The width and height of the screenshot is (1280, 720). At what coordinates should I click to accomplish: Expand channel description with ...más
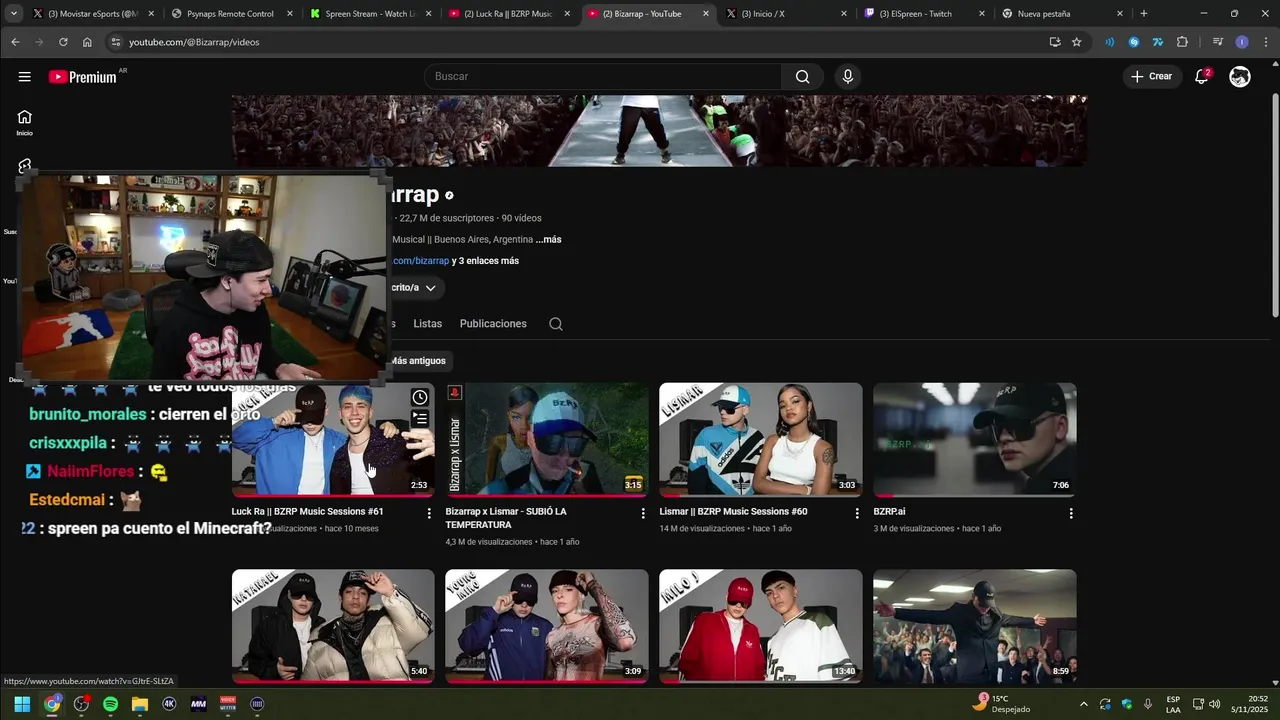click(x=548, y=240)
